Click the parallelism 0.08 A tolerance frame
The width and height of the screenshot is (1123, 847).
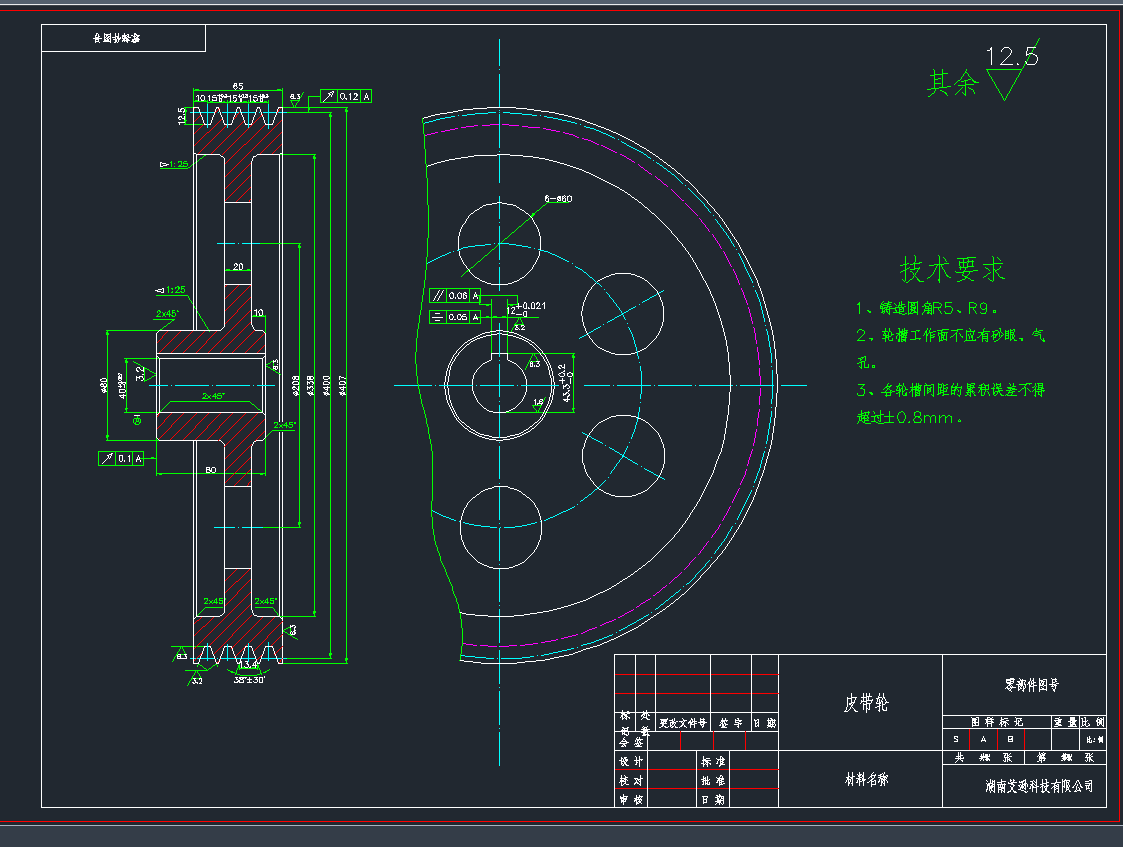point(456,296)
